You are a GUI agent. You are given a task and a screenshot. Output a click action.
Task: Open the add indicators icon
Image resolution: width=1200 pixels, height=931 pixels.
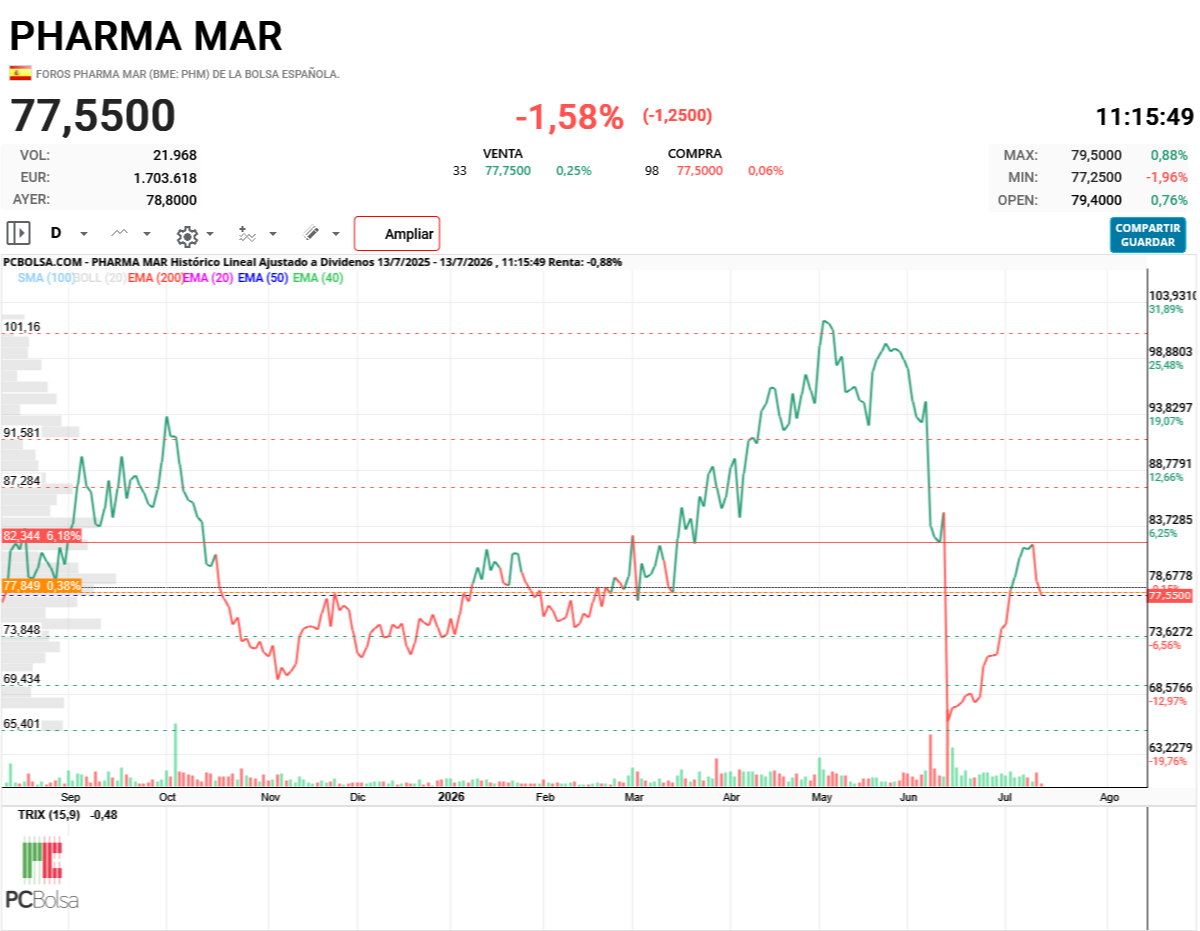(248, 233)
